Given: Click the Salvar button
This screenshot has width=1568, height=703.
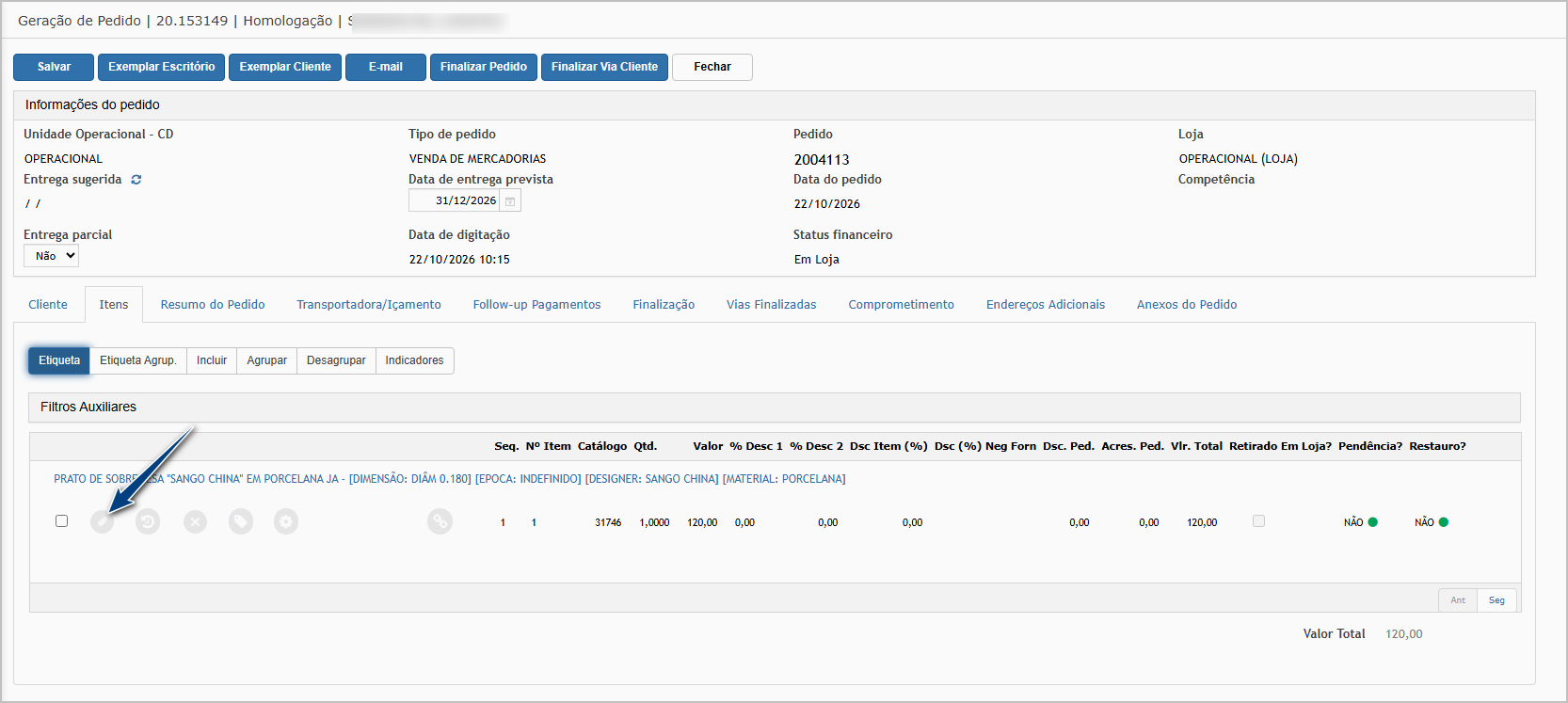Looking at the screenshot, I should coord(54,67).
